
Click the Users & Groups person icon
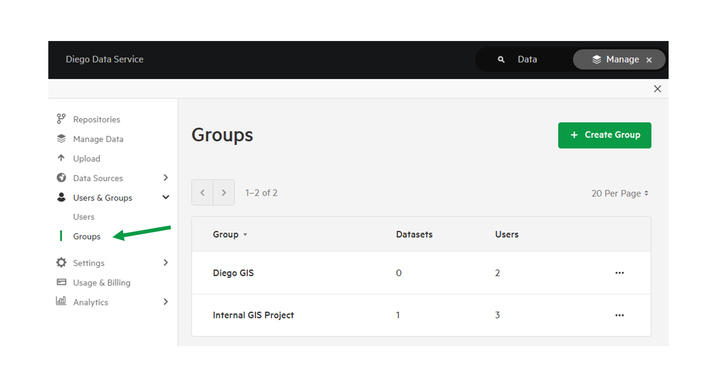pos(61,197)
